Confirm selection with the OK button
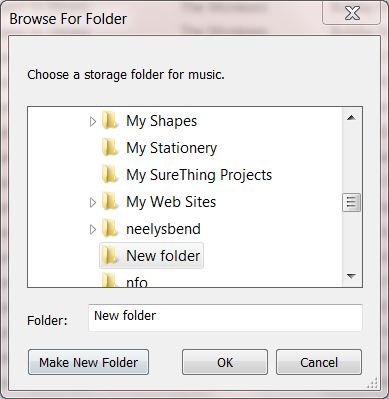Screen dimensions: 389x399 (x=225, y=362)
